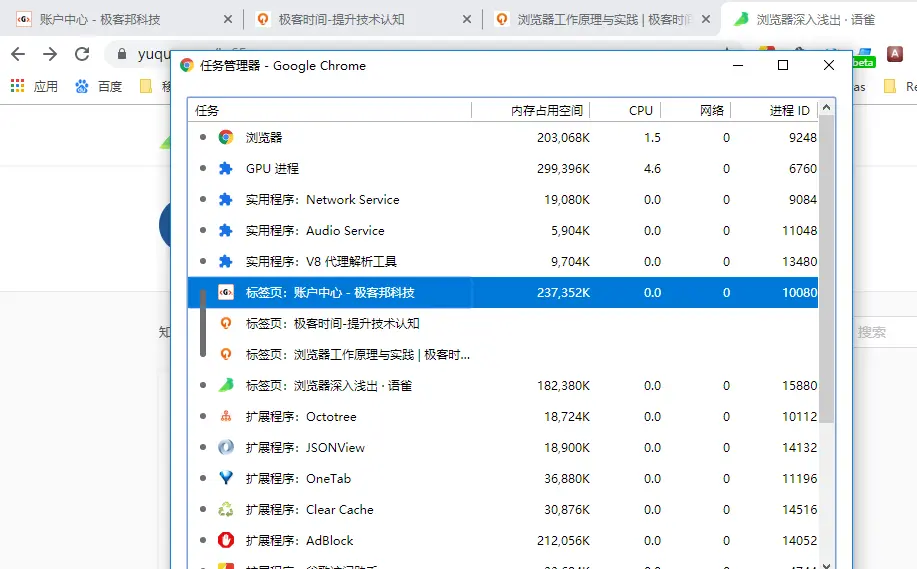Screen dimensions: 917x569
Task: Click memory value 299,396K
Action: (x=563, y=168)
